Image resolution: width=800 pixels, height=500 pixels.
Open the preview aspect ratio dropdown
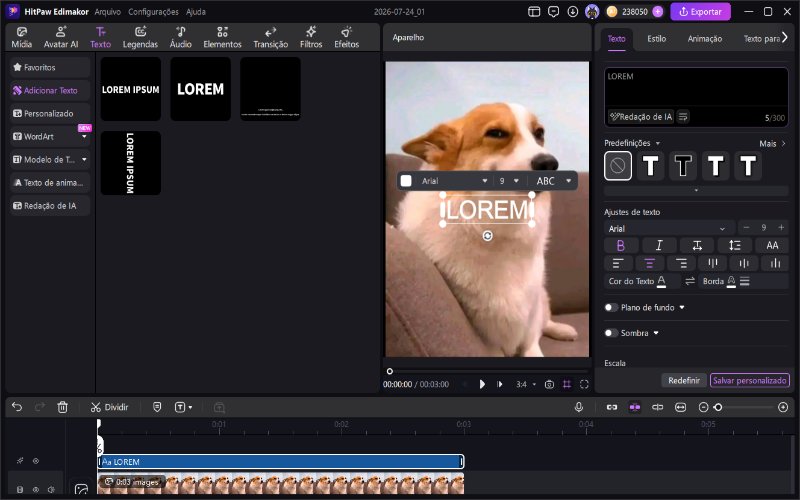point(526,384)
